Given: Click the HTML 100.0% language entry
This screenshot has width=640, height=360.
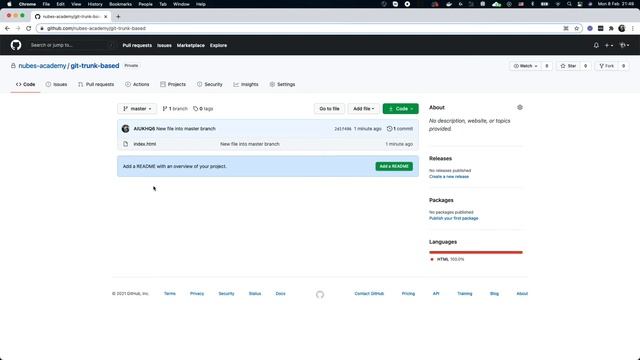Looking at the screenshot, I should [447, 259].
